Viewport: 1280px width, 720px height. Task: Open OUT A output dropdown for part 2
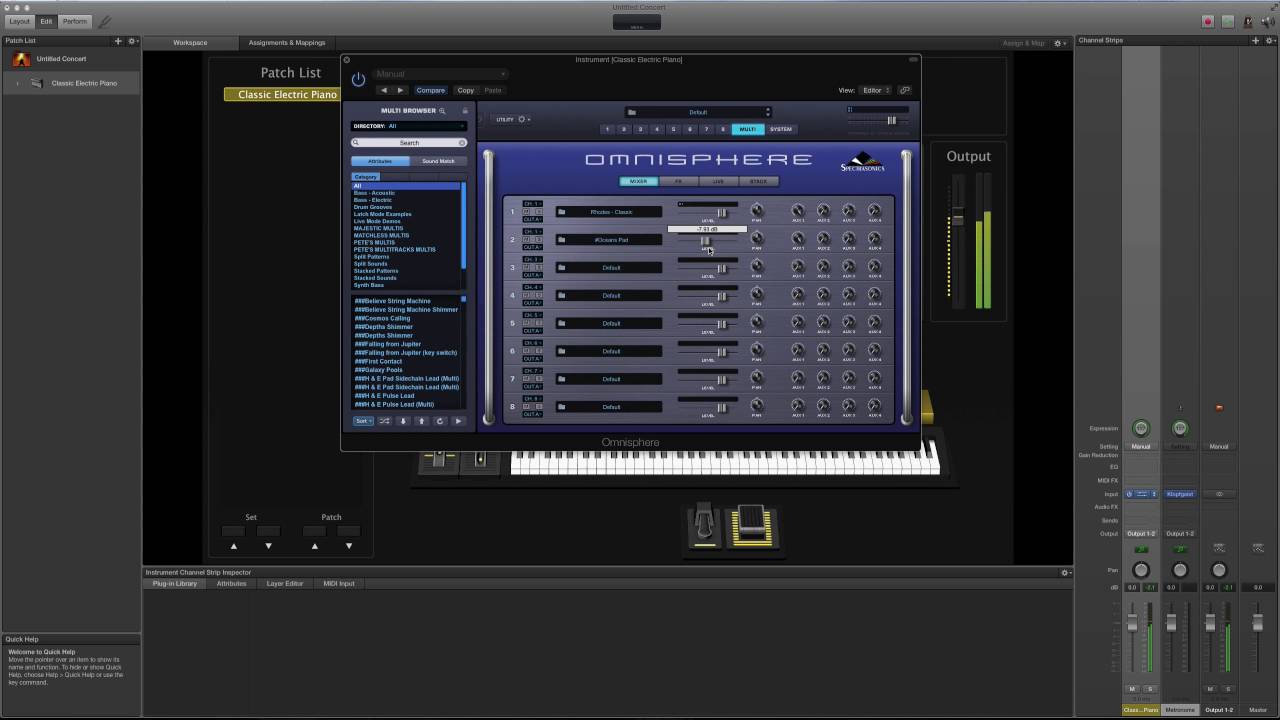pos(532,247)
